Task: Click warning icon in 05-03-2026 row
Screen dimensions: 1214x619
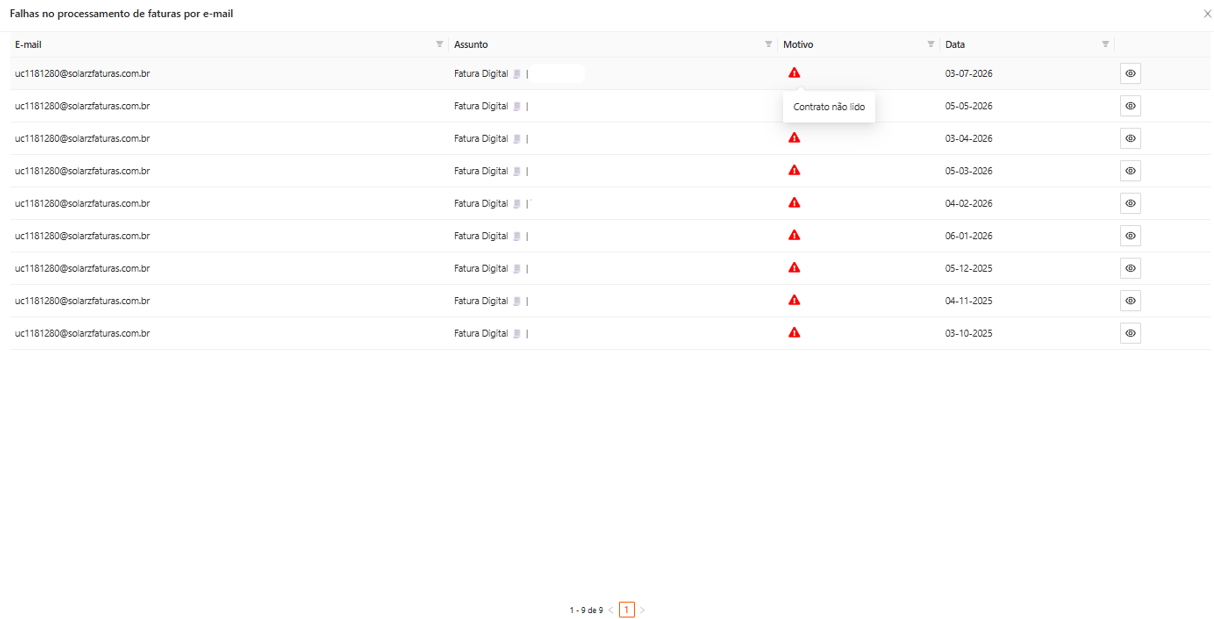Action: 794,170
